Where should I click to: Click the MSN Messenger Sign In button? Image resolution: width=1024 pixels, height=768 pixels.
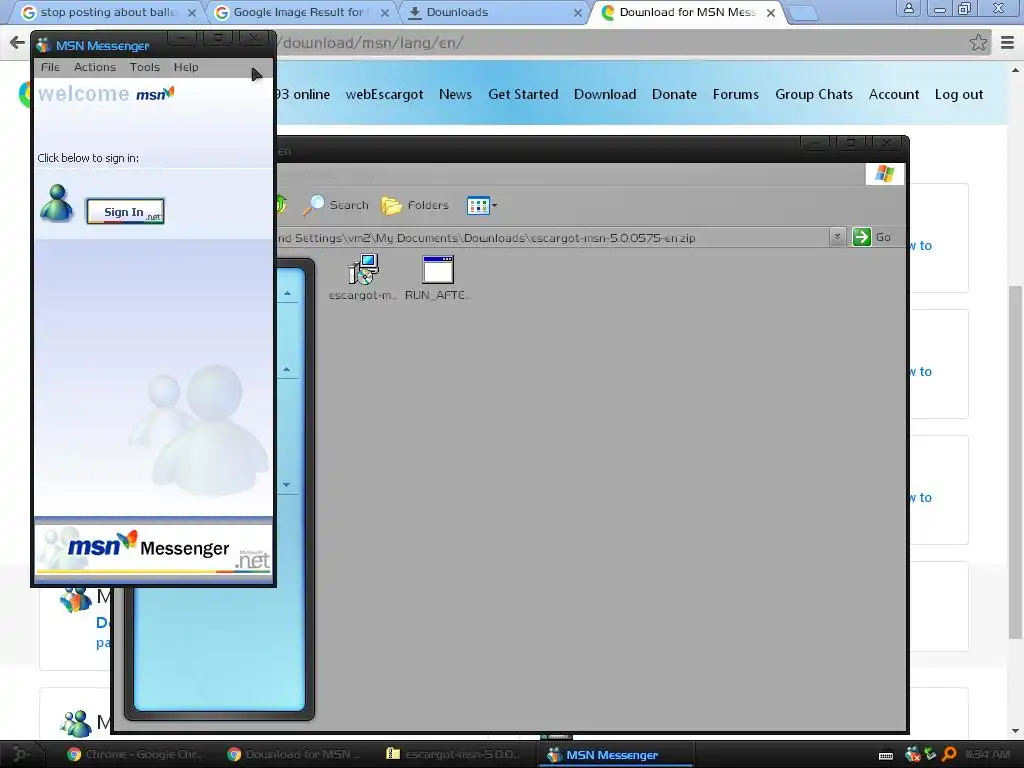tap(125, 211)
